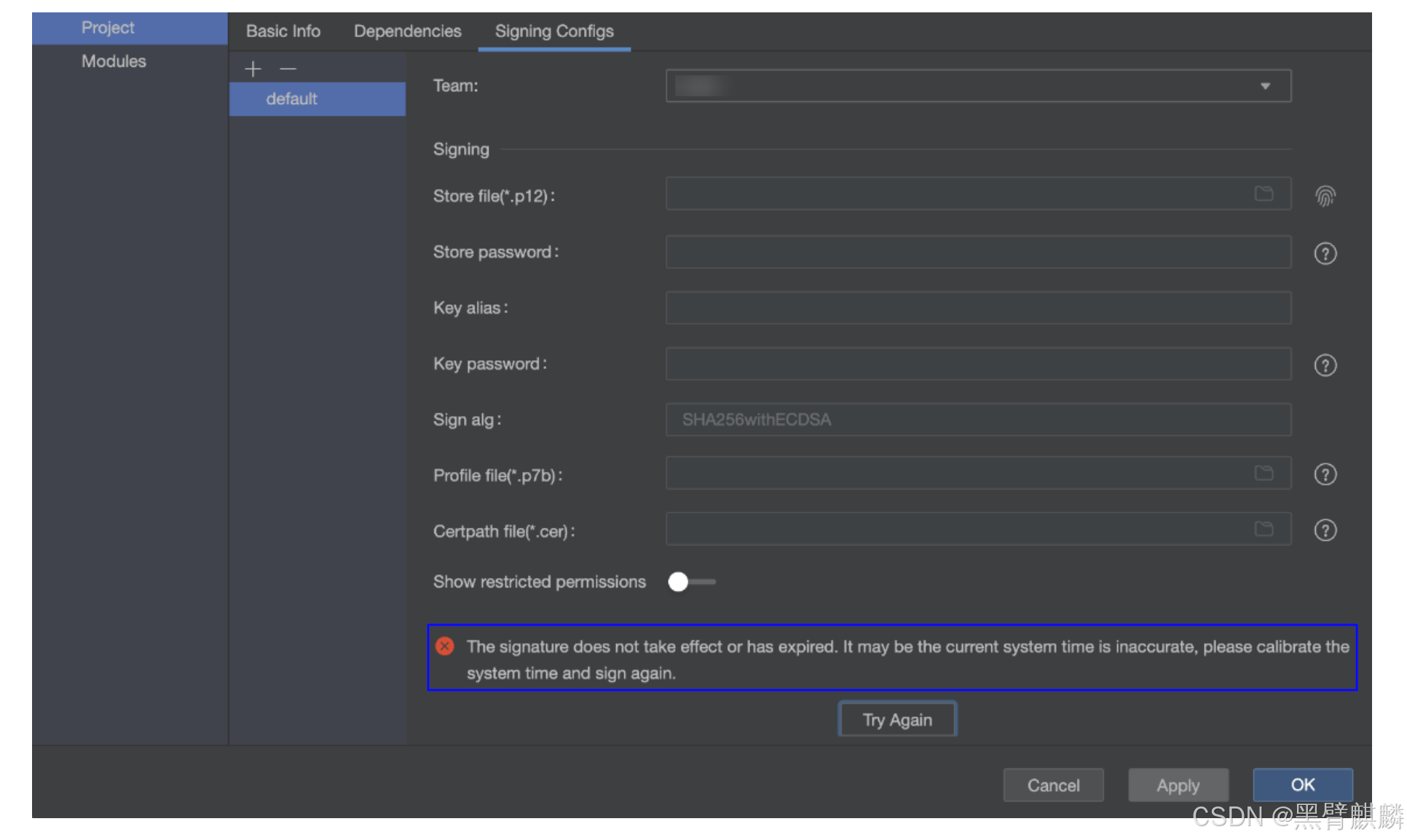Open the folder browse icon in Profile file field
The width and height of the screenshot is (1407, 840).
tap(1264, 473)
